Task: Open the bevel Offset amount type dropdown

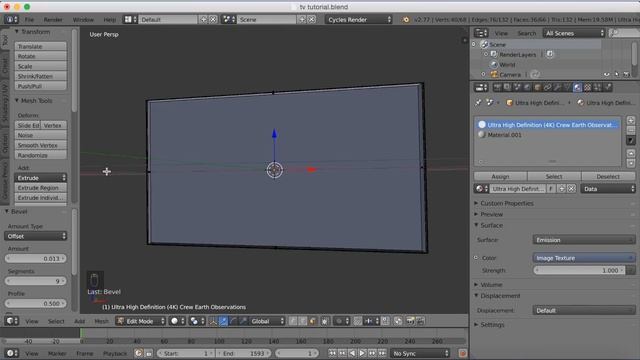Action: (x=36, y=236)
